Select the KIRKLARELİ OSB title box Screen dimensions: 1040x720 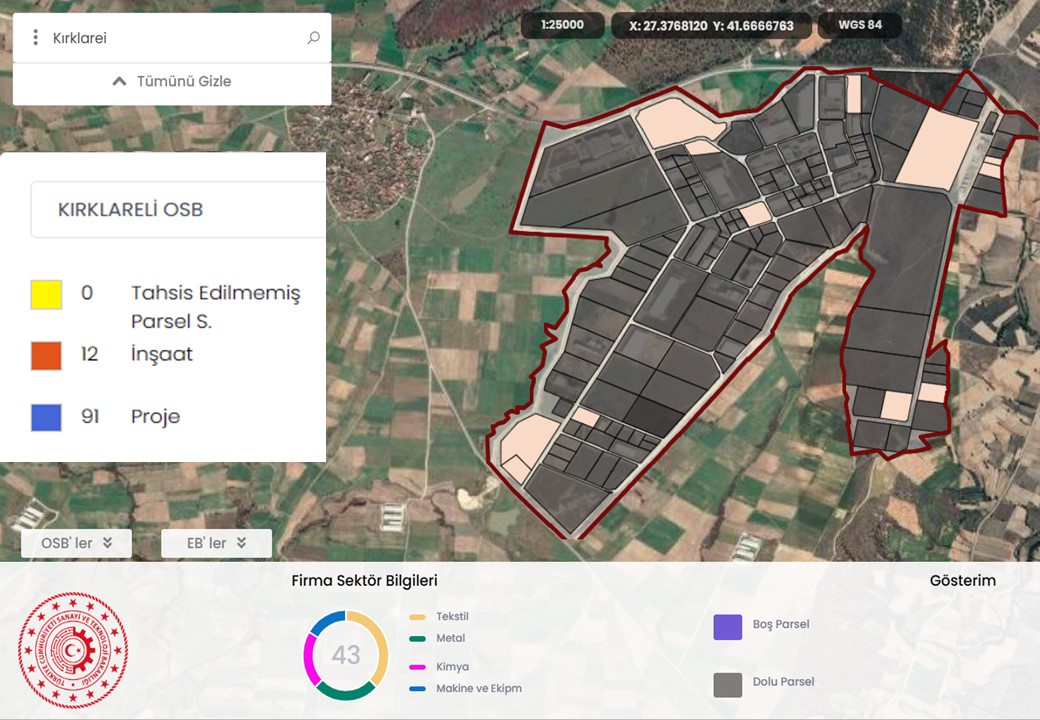tap(178, 210)
